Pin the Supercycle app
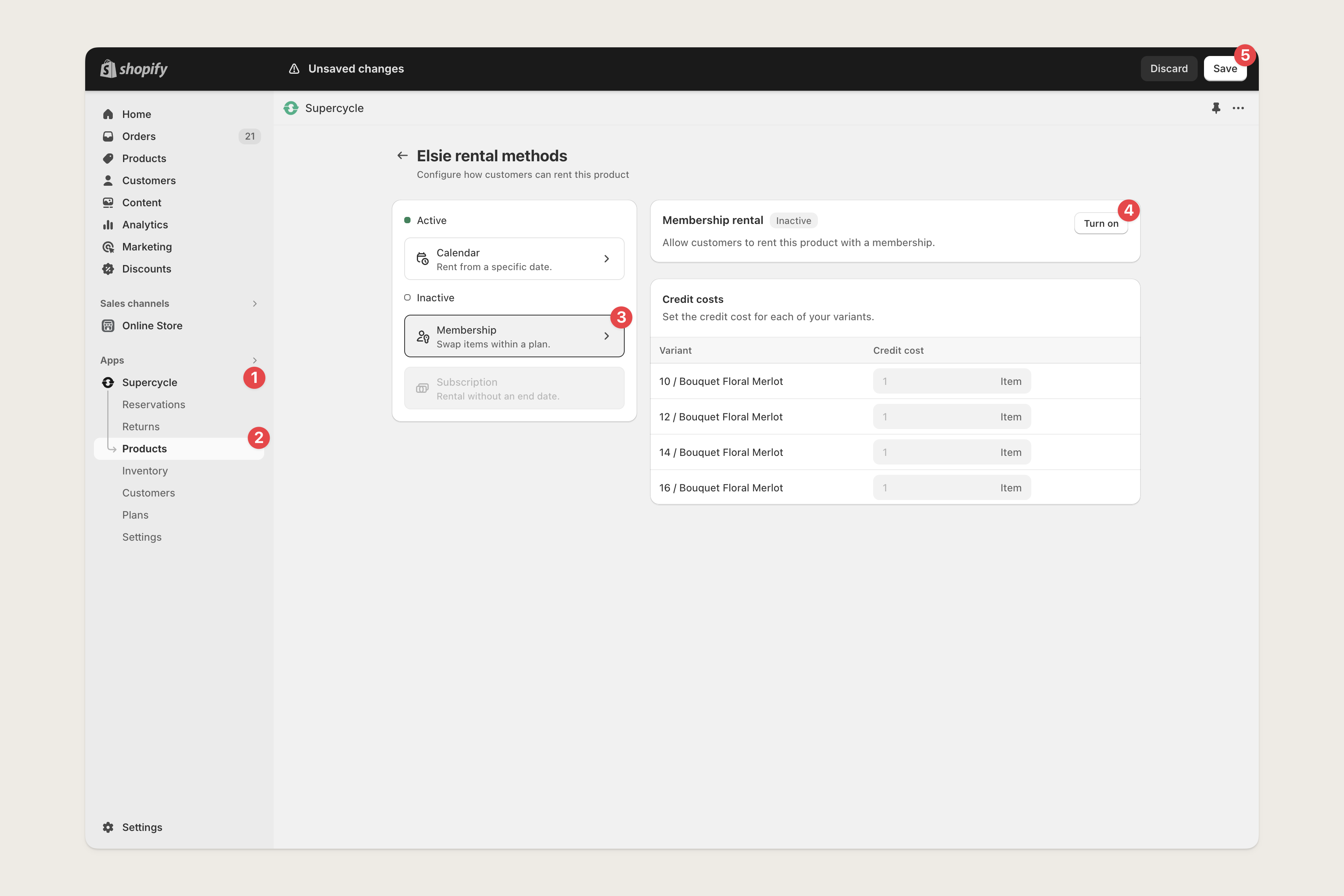 1216,108
